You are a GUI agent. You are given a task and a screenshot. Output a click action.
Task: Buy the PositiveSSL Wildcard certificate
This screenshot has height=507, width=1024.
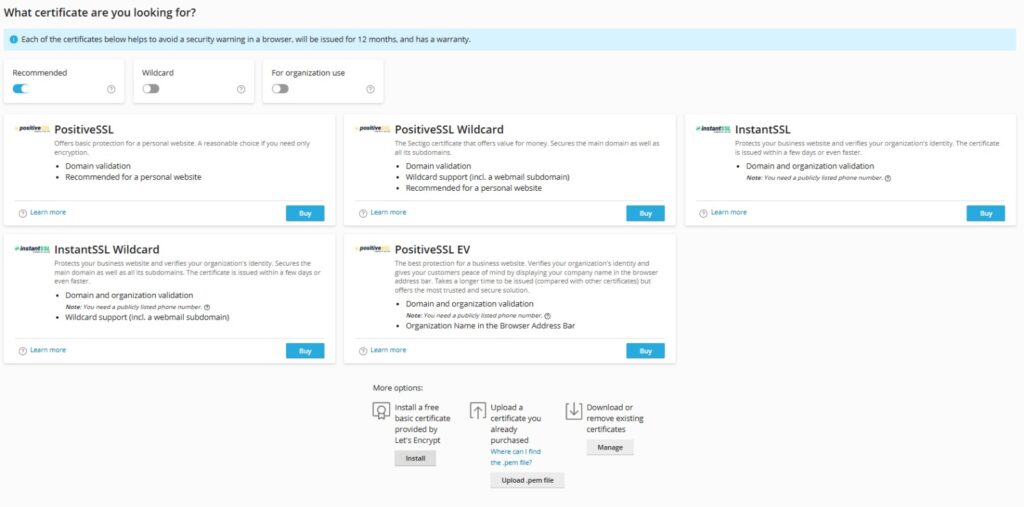point(645,213)
